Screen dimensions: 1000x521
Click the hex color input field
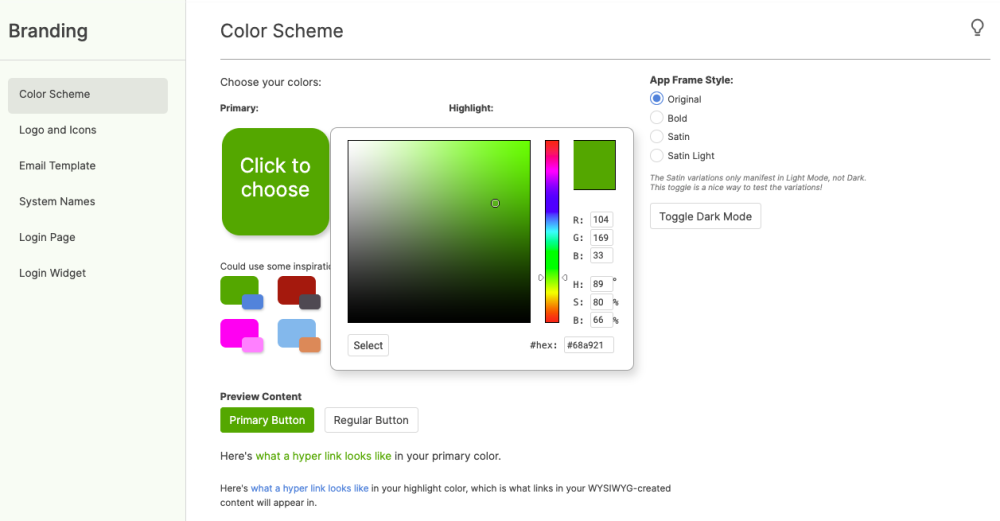pos(589,345)
